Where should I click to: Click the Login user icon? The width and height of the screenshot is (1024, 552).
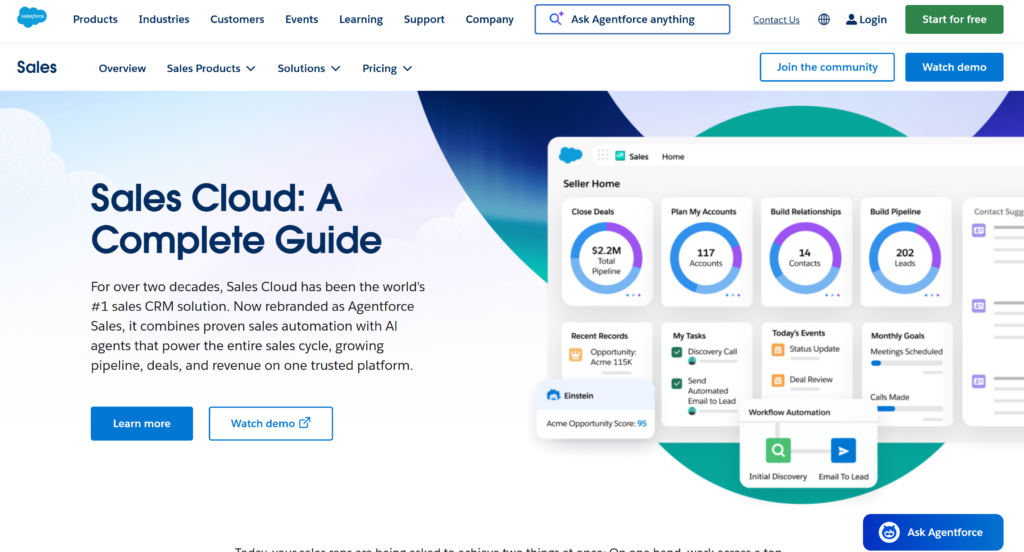(851, 20)
